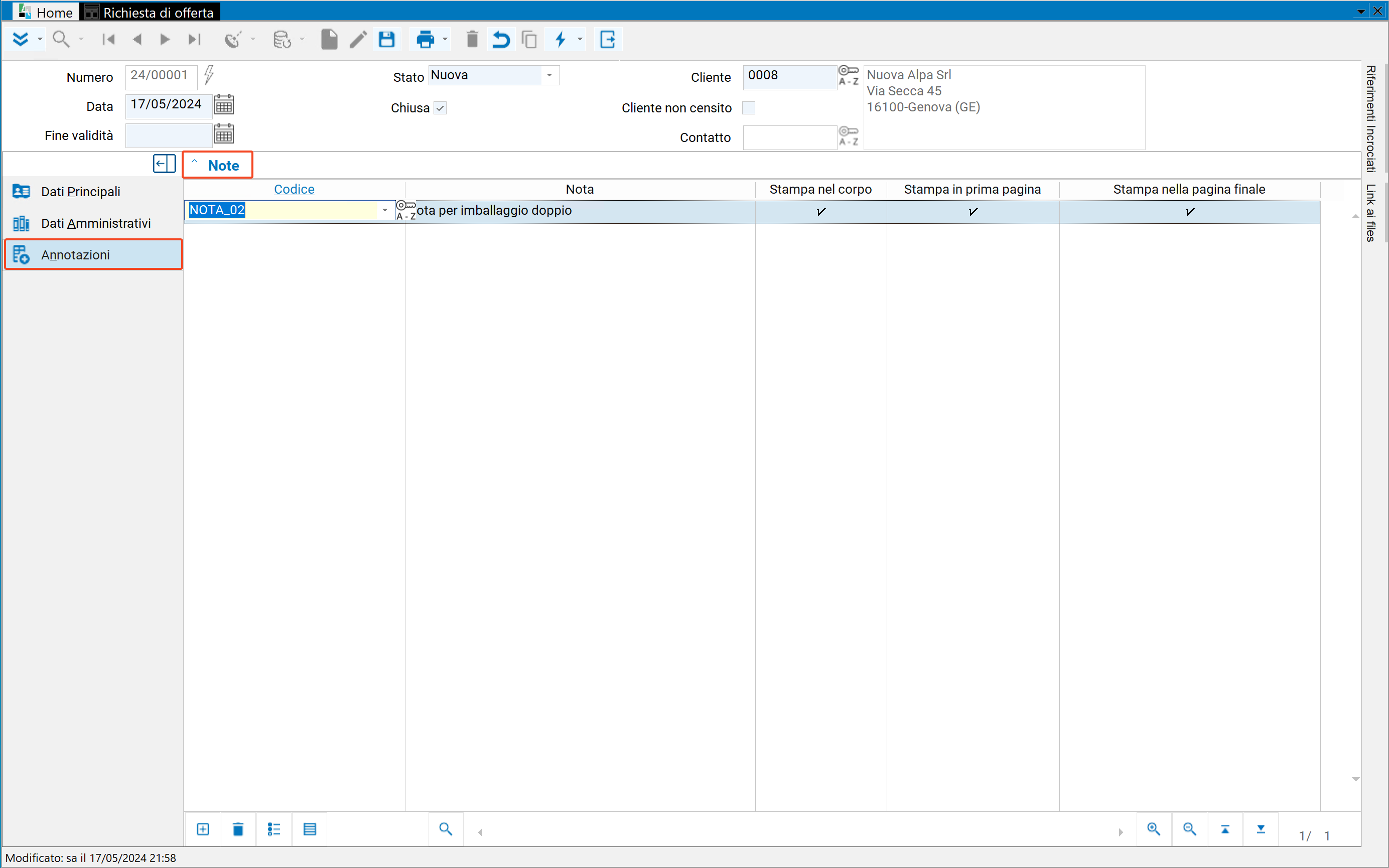
Task: Click the Nota column header
Action: click(x=580, y=189)
